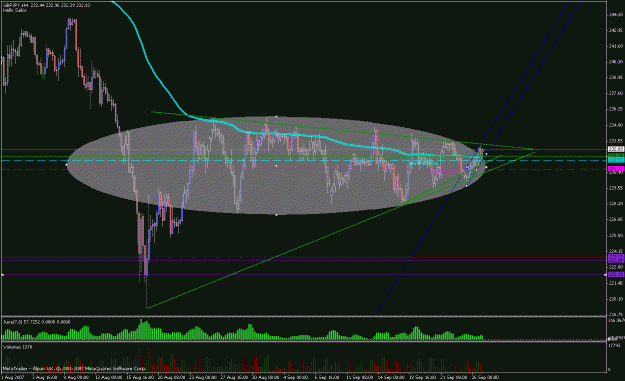The image size is (625, 381).
Task: Click the magenta price label on the scale
Action: [615, 169]
